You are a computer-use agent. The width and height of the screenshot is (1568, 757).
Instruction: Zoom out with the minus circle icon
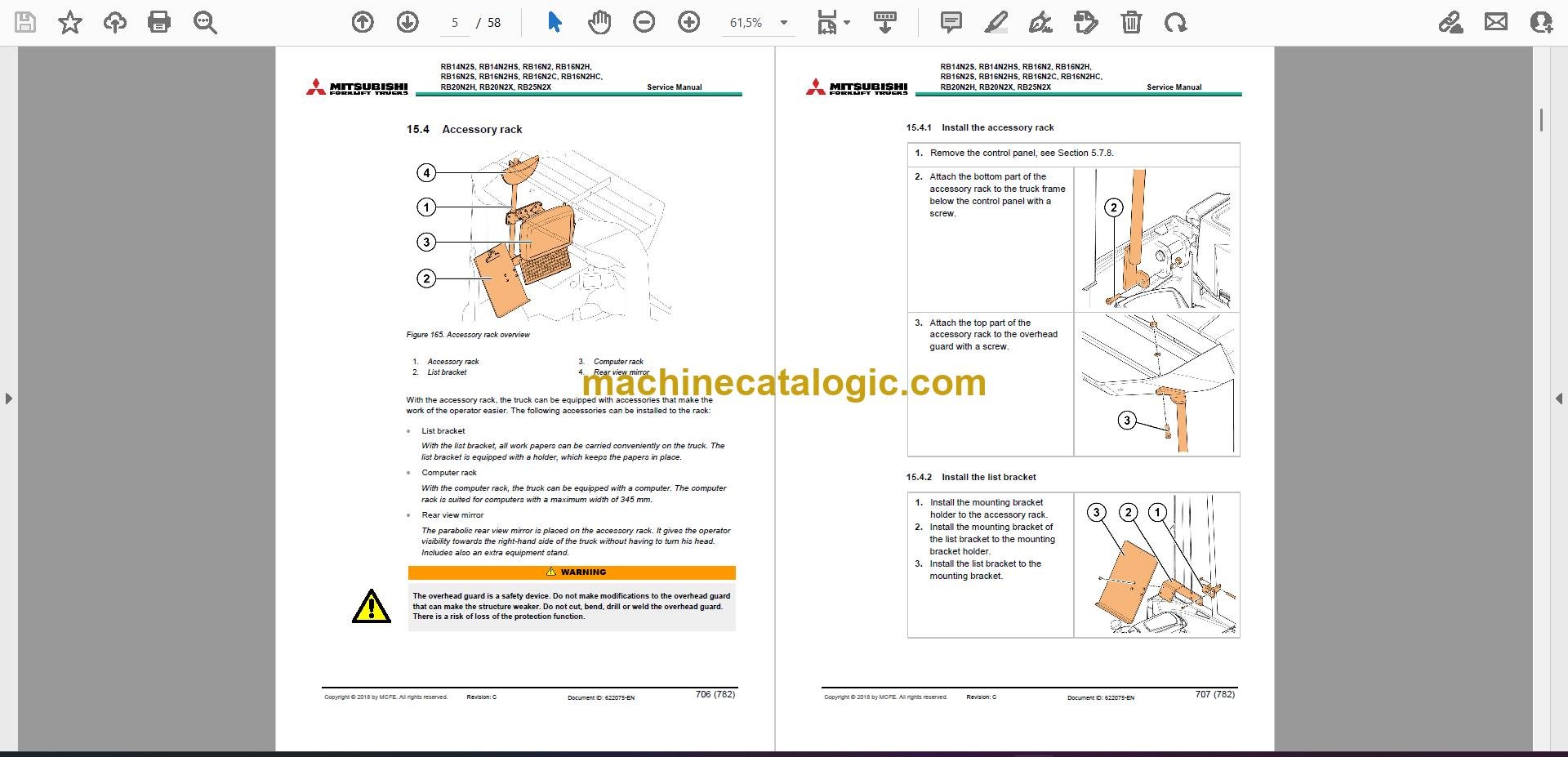pos(644,22)
